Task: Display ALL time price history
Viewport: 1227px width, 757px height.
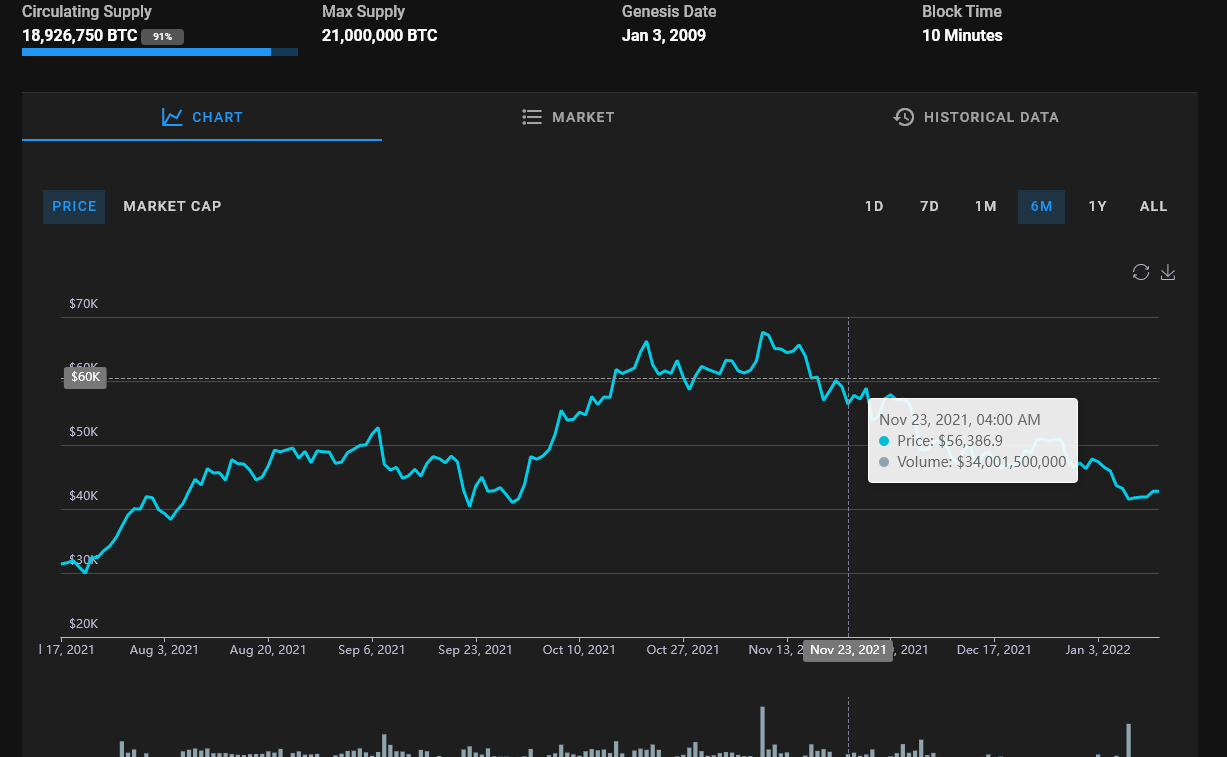Action: pyautogui.click(x=1153, y=206)
